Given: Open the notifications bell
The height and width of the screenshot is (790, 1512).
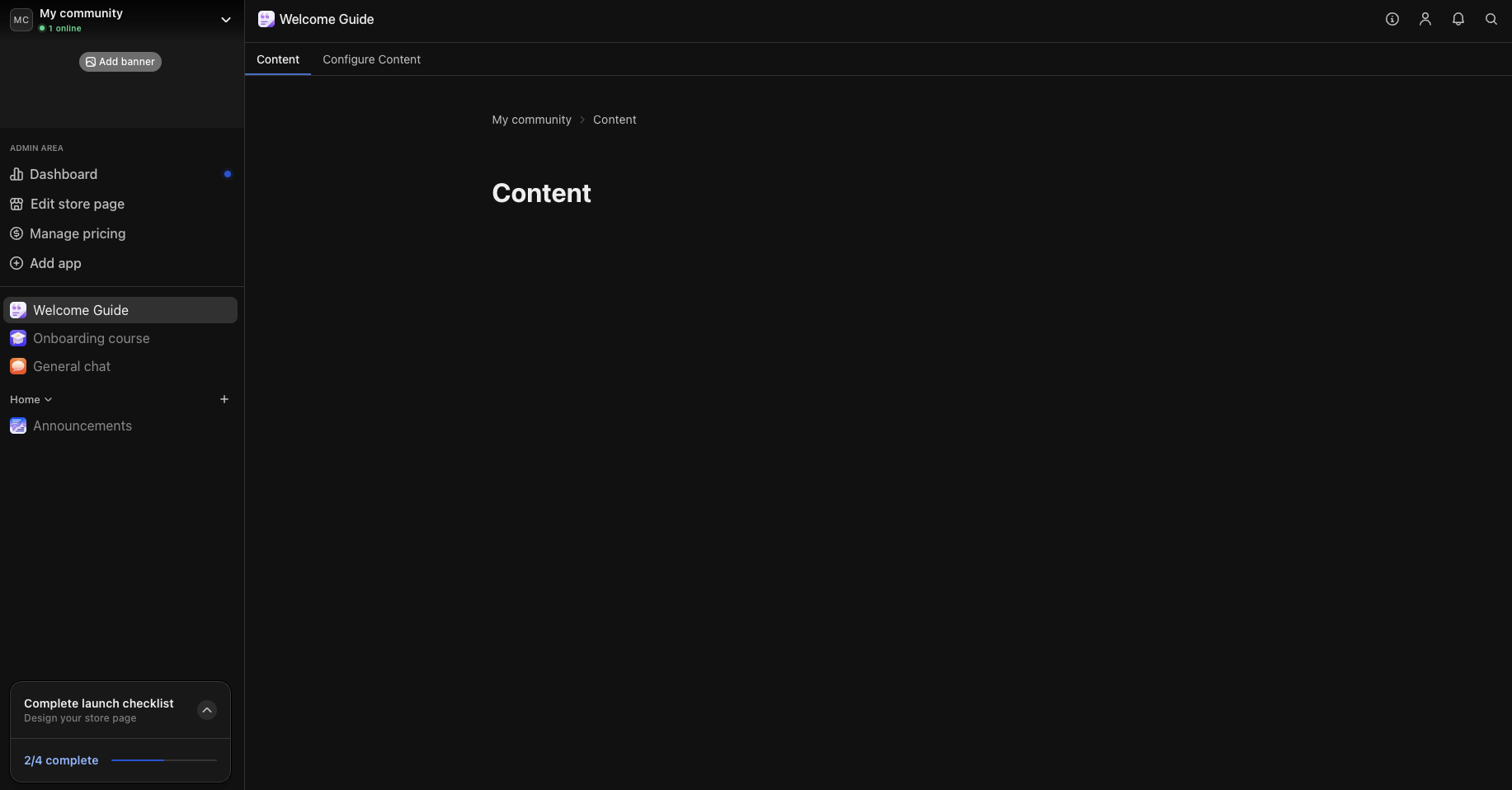Looking at the screenshot, I should (x=1458, y=18).
